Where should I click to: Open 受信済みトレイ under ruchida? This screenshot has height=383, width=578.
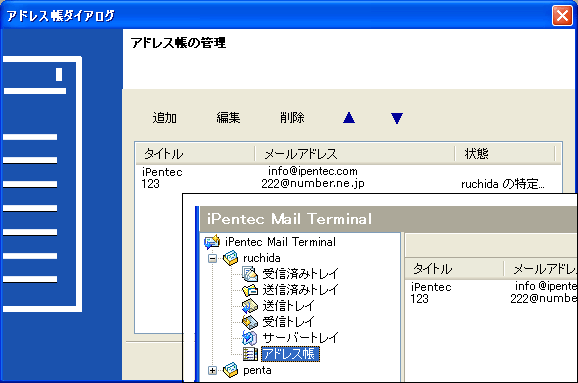300,274
